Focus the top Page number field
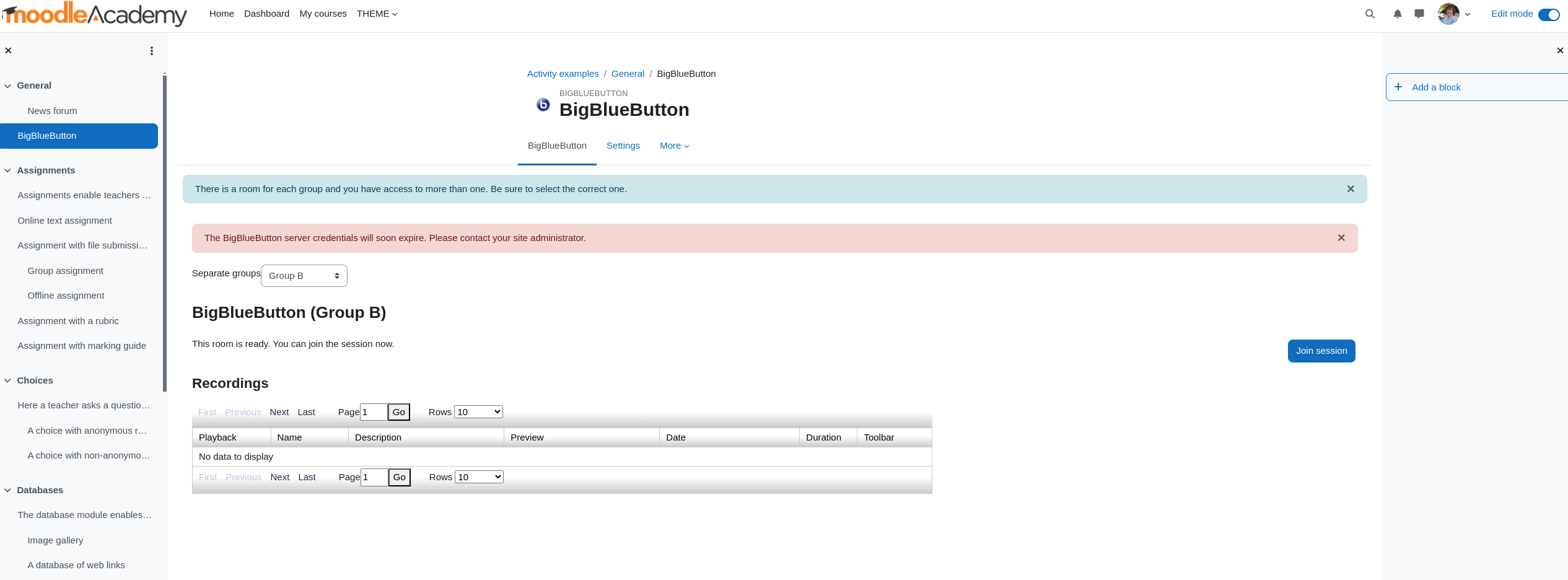Screen dimensions: 1568x580 (x=374, y=412)
